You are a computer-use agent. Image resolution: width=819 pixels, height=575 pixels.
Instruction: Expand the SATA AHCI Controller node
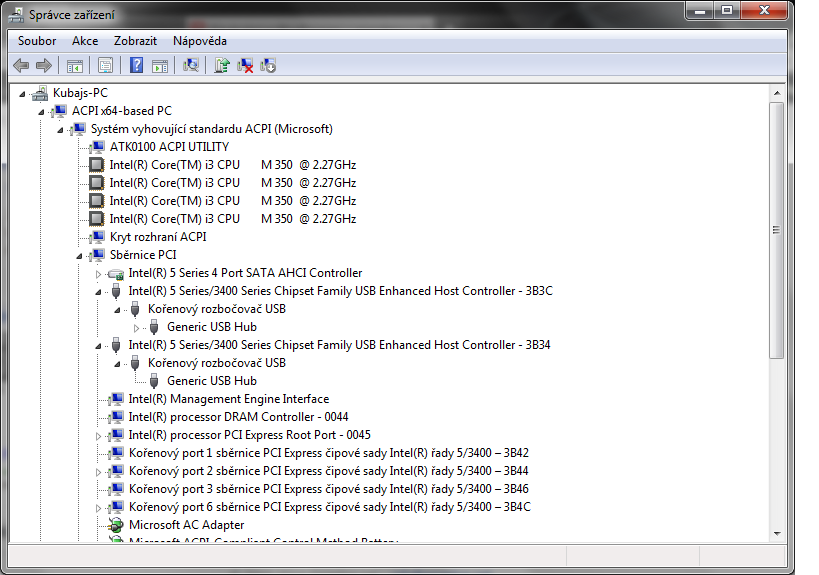click(x=98, y=274)
